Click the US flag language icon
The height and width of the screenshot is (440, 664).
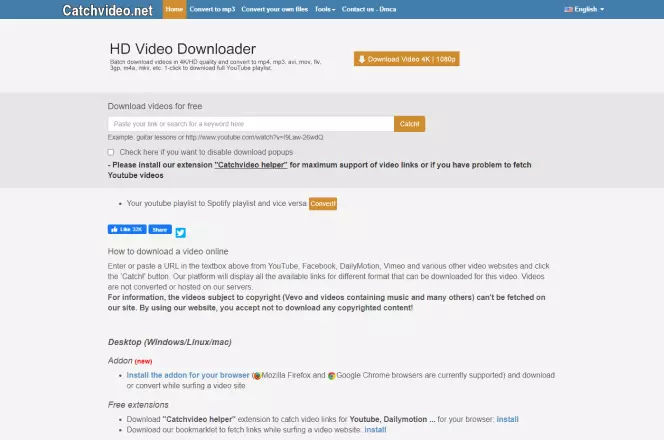pos(568,9)
